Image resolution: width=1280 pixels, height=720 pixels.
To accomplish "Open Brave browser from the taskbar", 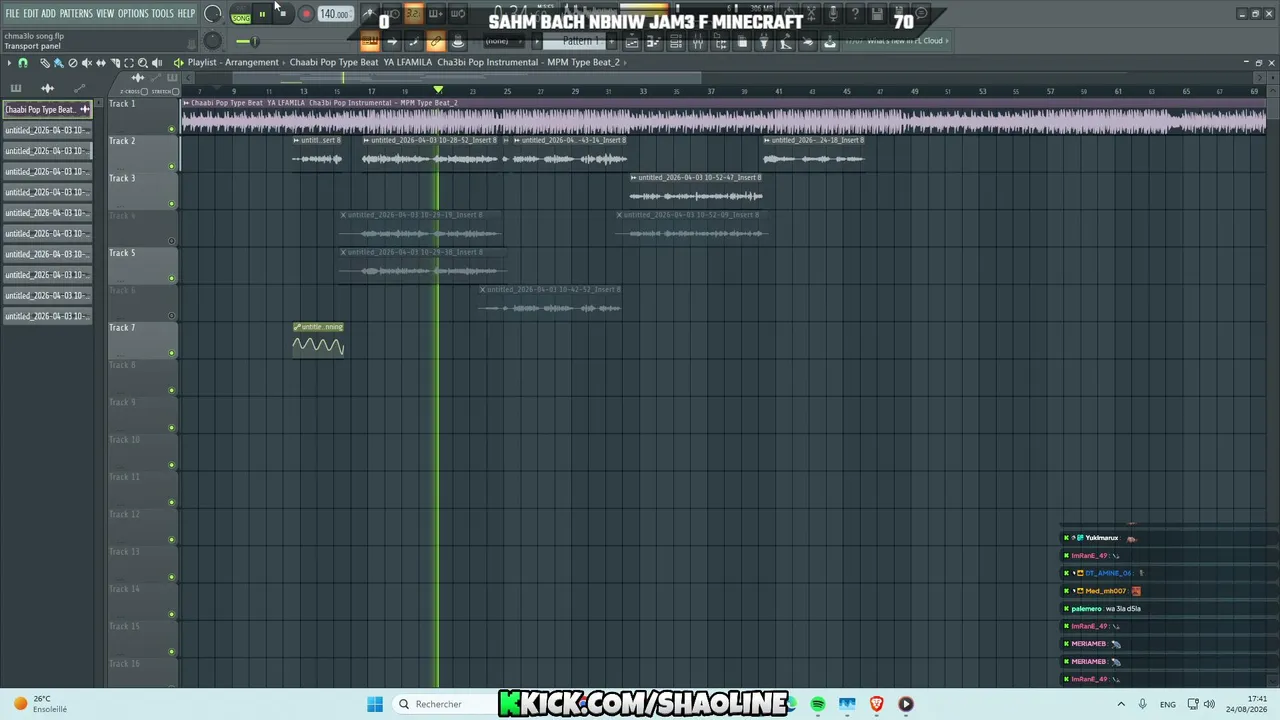I will tap(877, 704).
